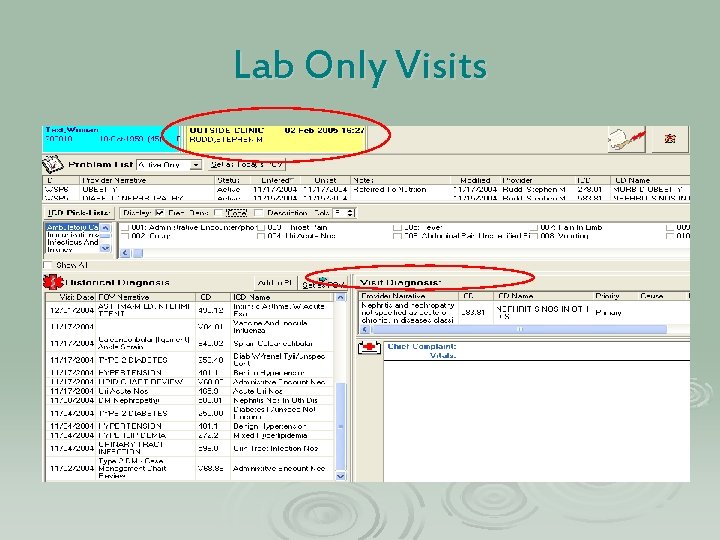This screenshot has height=540, width=720.
Task: Open the ICD Pick Lists button
Action: 79,213
